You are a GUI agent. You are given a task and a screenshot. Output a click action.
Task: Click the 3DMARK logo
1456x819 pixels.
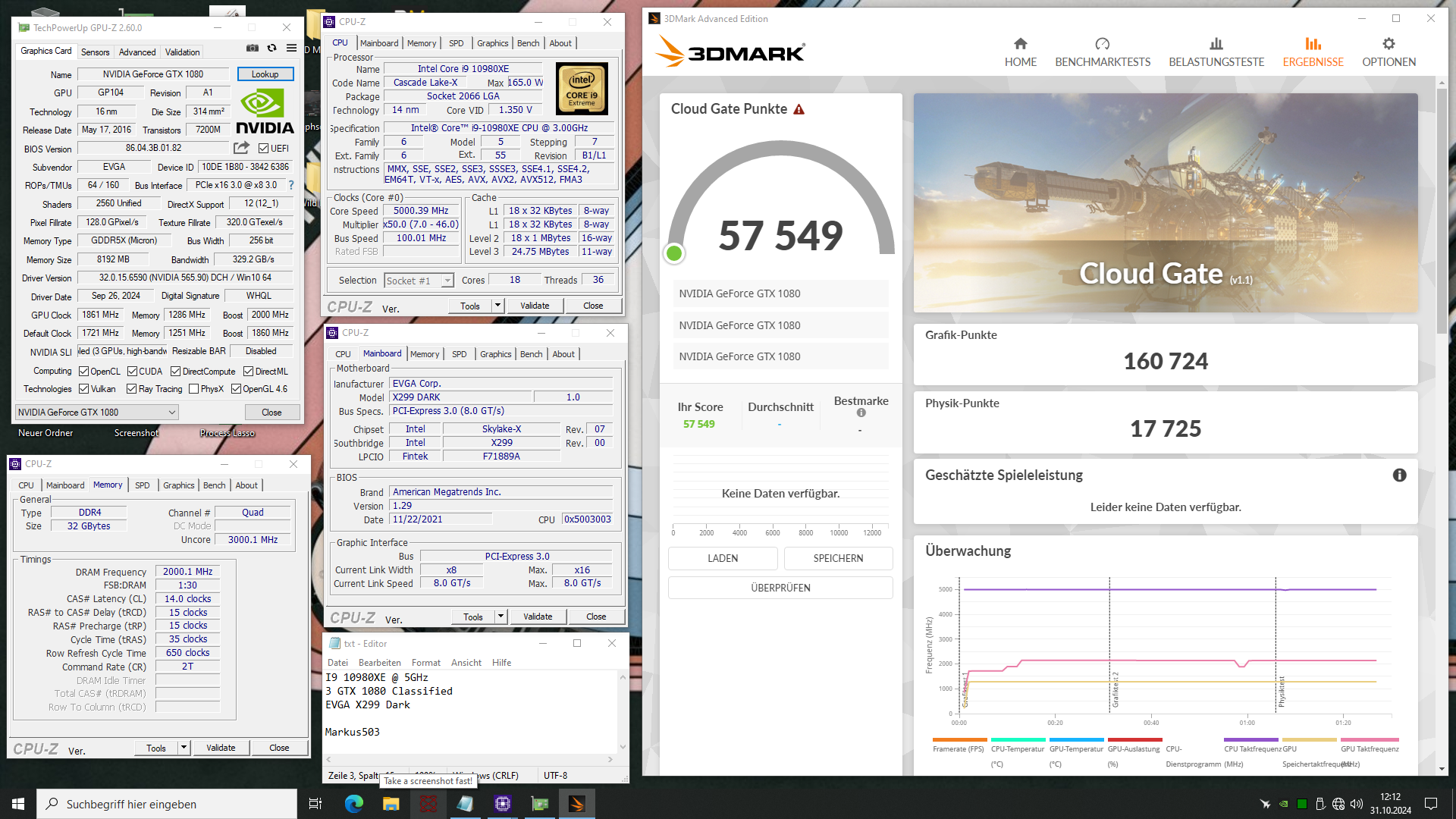click(x=730, y=52)
